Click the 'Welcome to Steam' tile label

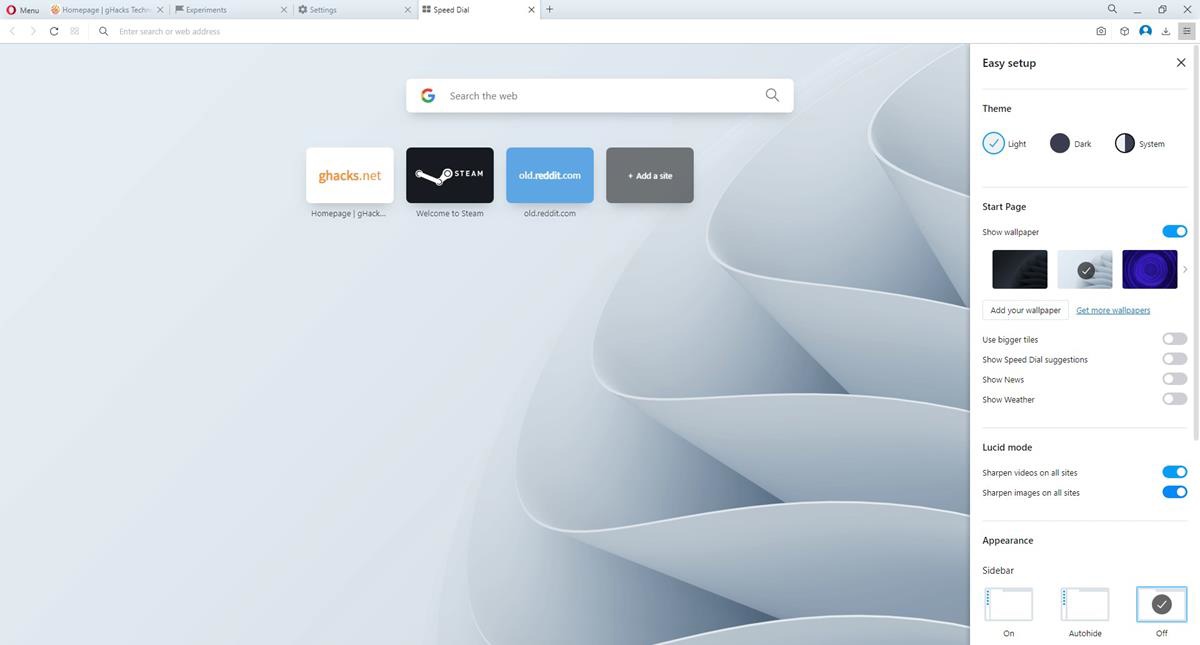pos(450,213)
